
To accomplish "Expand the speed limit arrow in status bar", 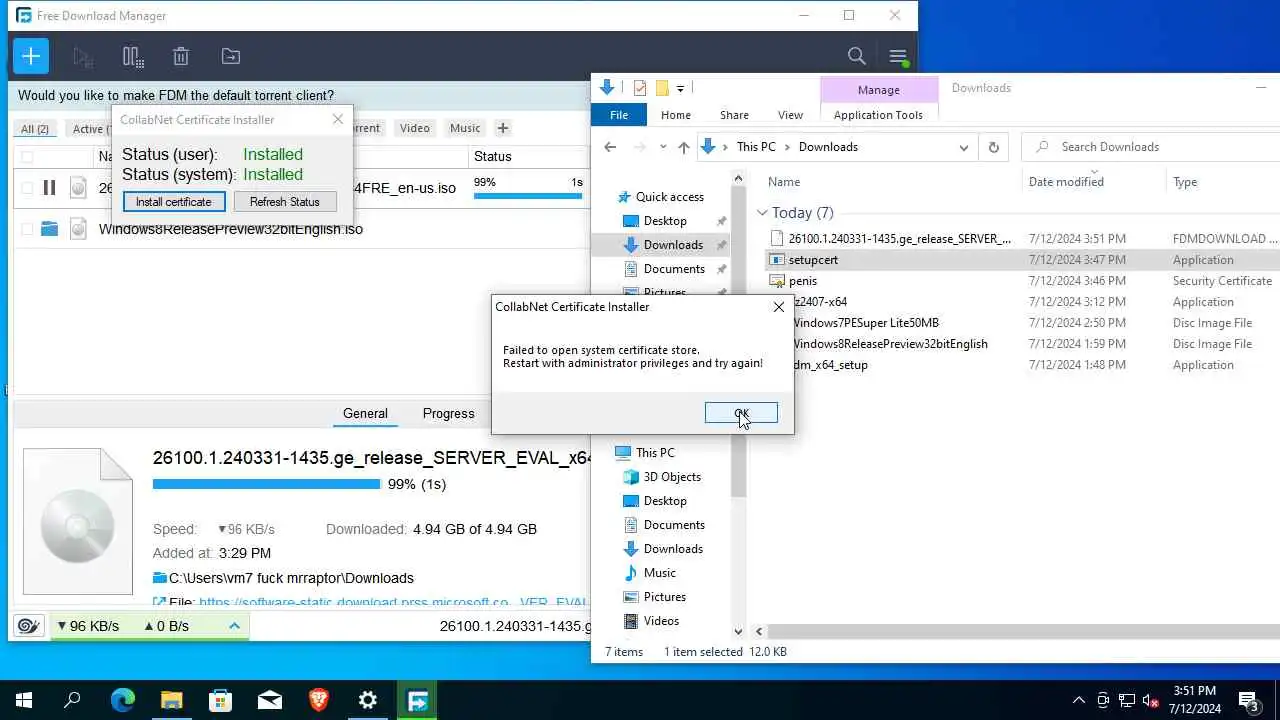I will (x=234, y=626).
